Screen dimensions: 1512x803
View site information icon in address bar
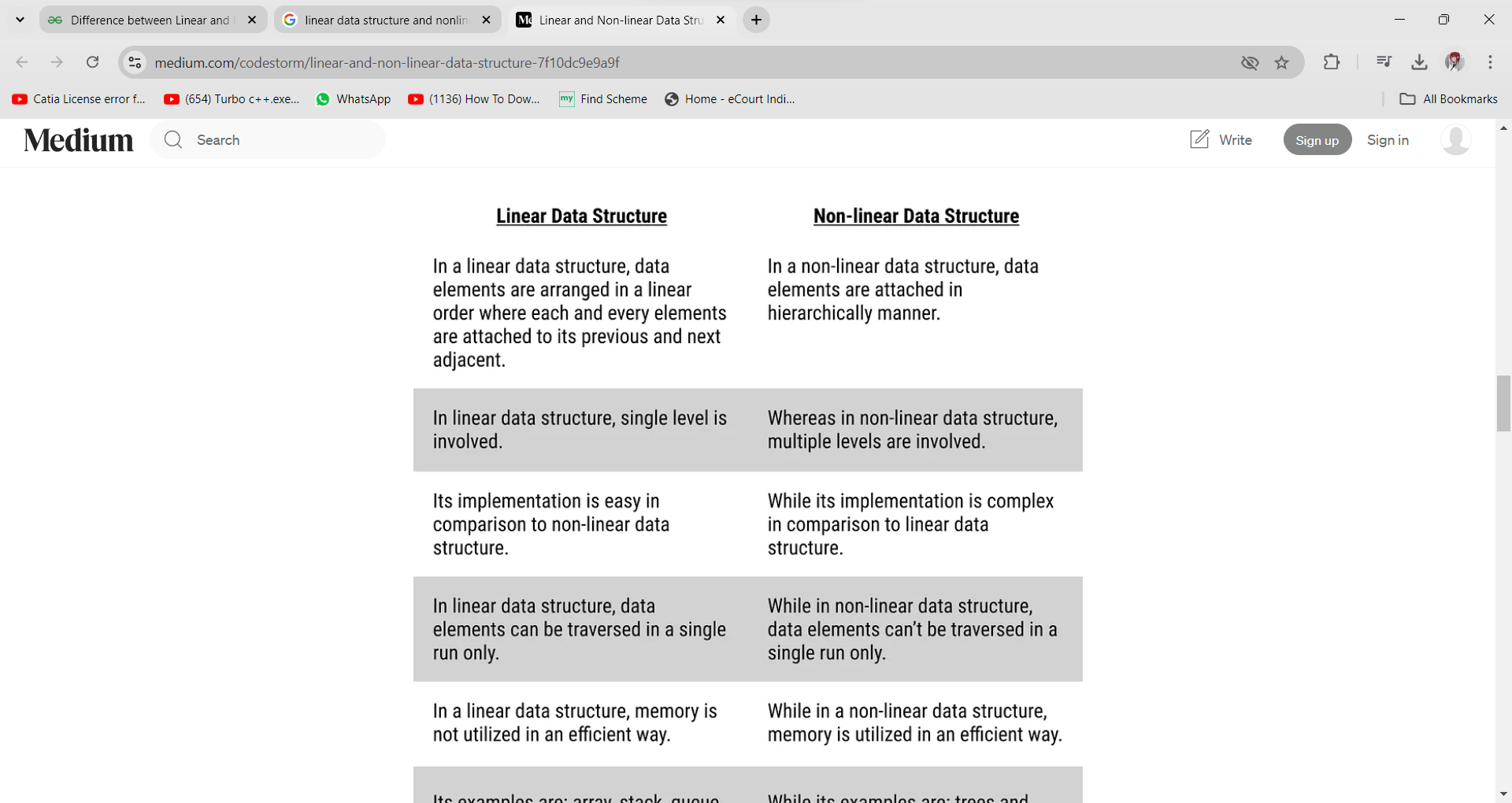(135, 63)
